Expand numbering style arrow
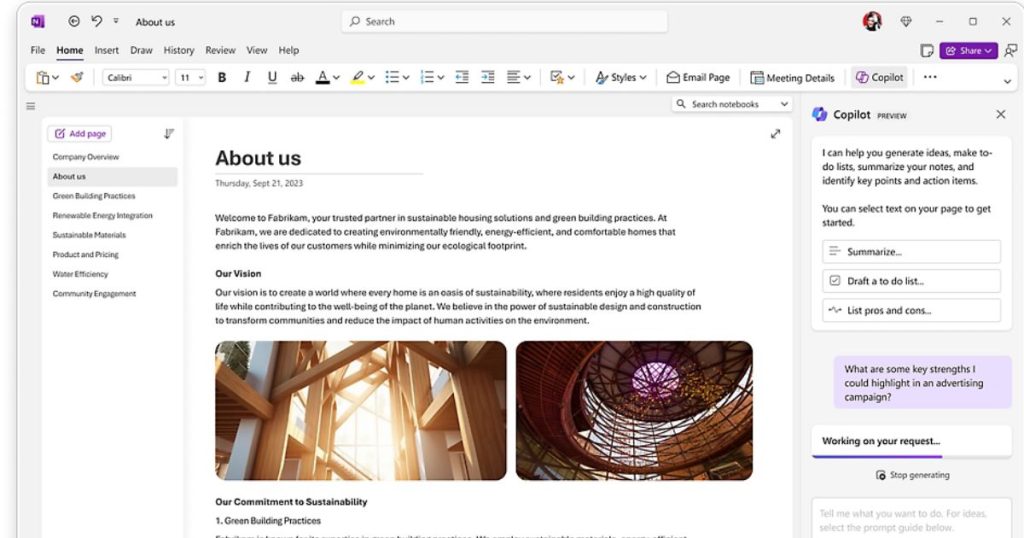This screenshot has width=1024, height=538. 441,78
